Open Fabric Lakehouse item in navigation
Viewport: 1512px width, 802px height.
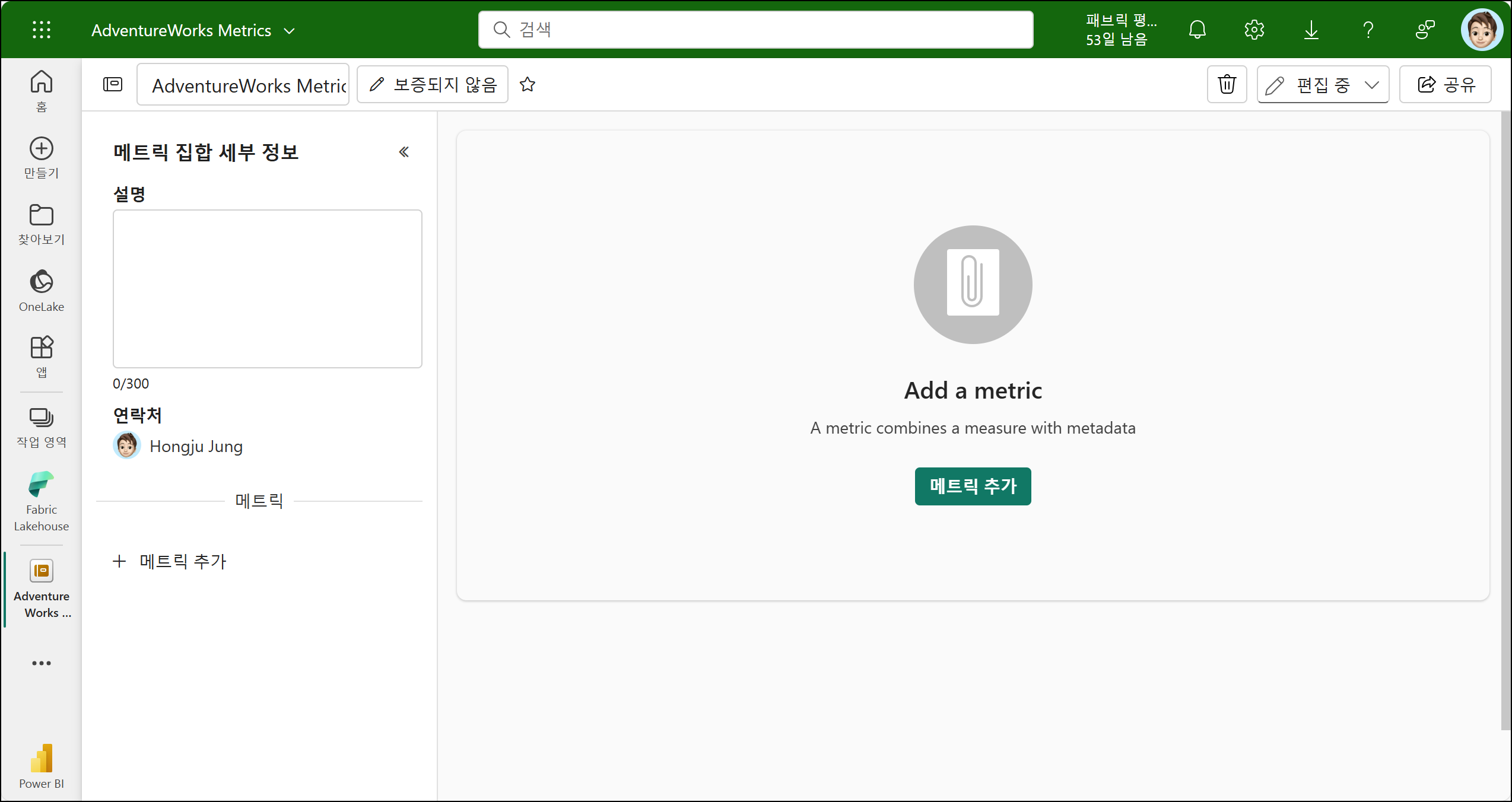[41, 501]
